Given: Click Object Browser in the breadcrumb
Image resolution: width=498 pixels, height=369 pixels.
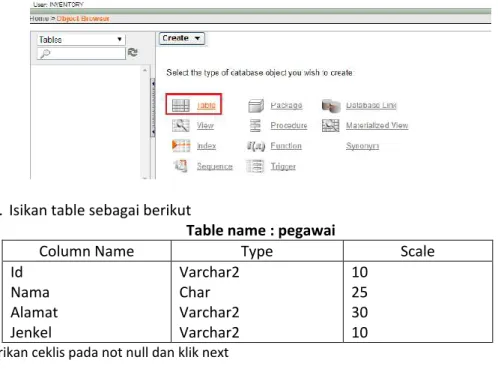Looking at the screenshot, I should [x=83, y=18].
